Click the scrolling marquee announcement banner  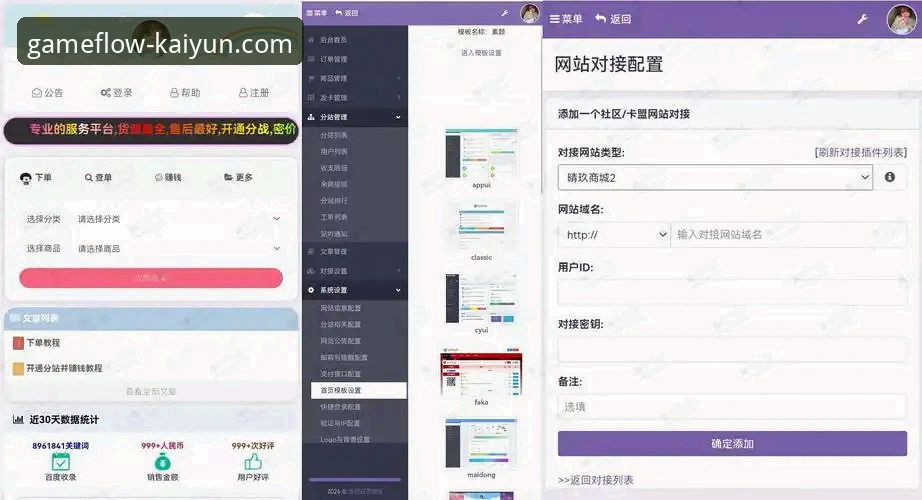pos(151,130)
